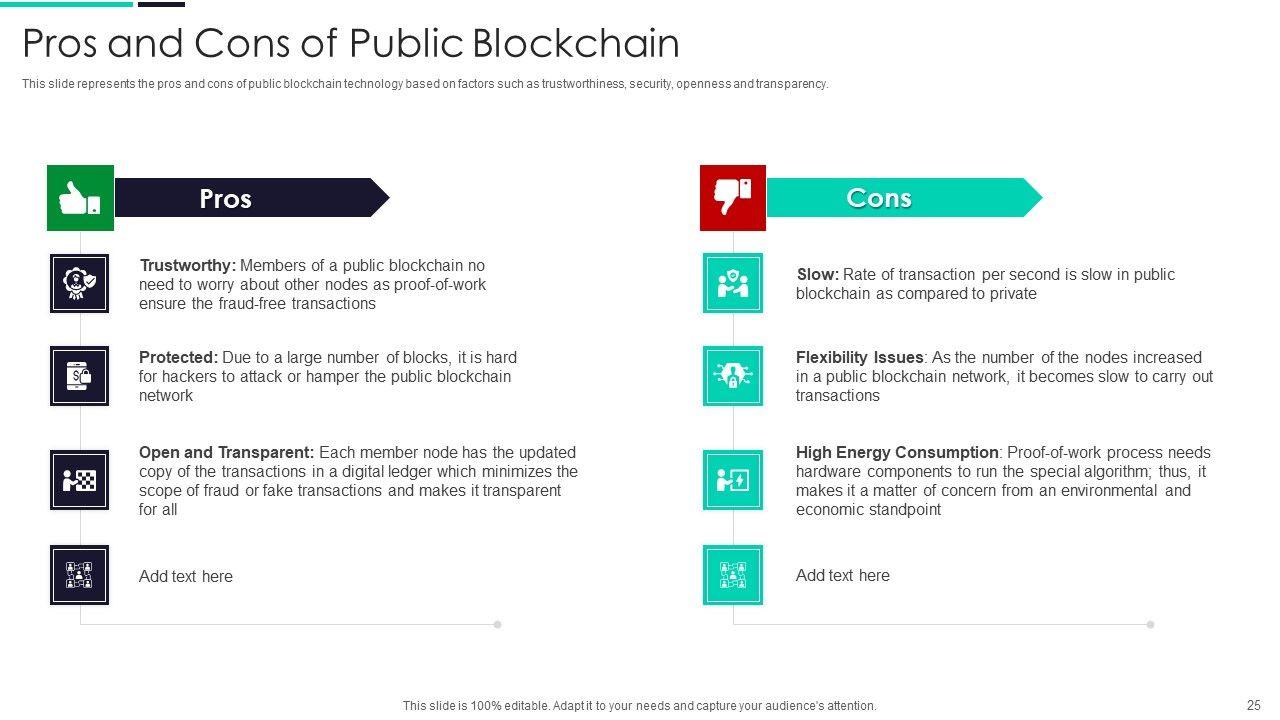The width and height of the screenshot is (1280, 720).
Task: Select the Trustworthy description text
Action: tap(312, 285)
